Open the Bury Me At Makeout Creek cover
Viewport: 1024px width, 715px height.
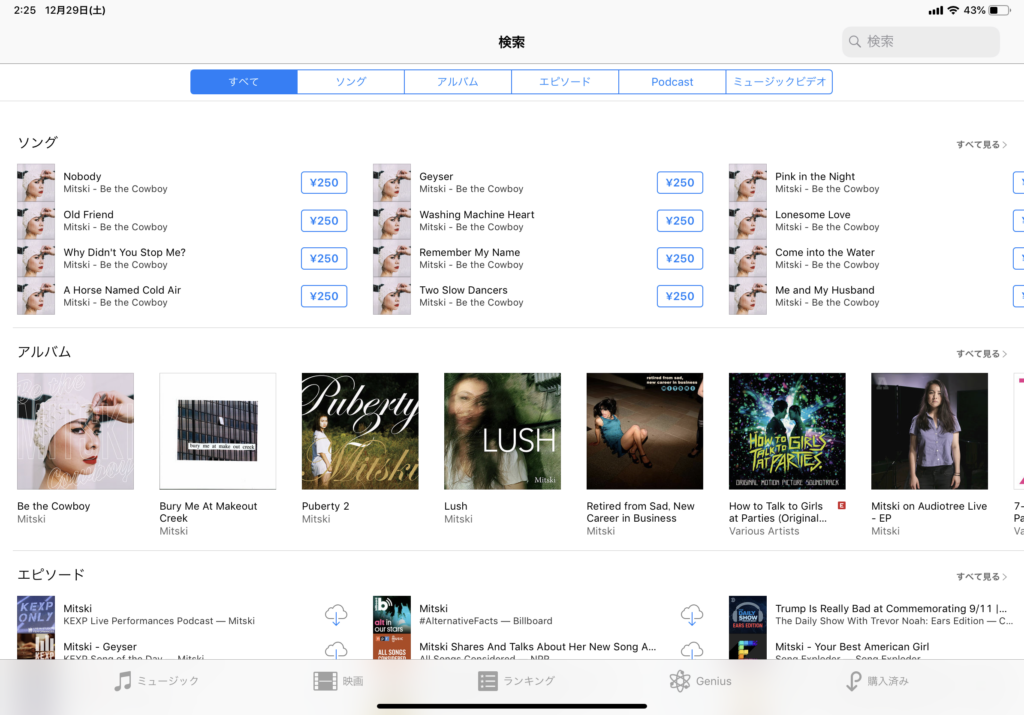217,431
